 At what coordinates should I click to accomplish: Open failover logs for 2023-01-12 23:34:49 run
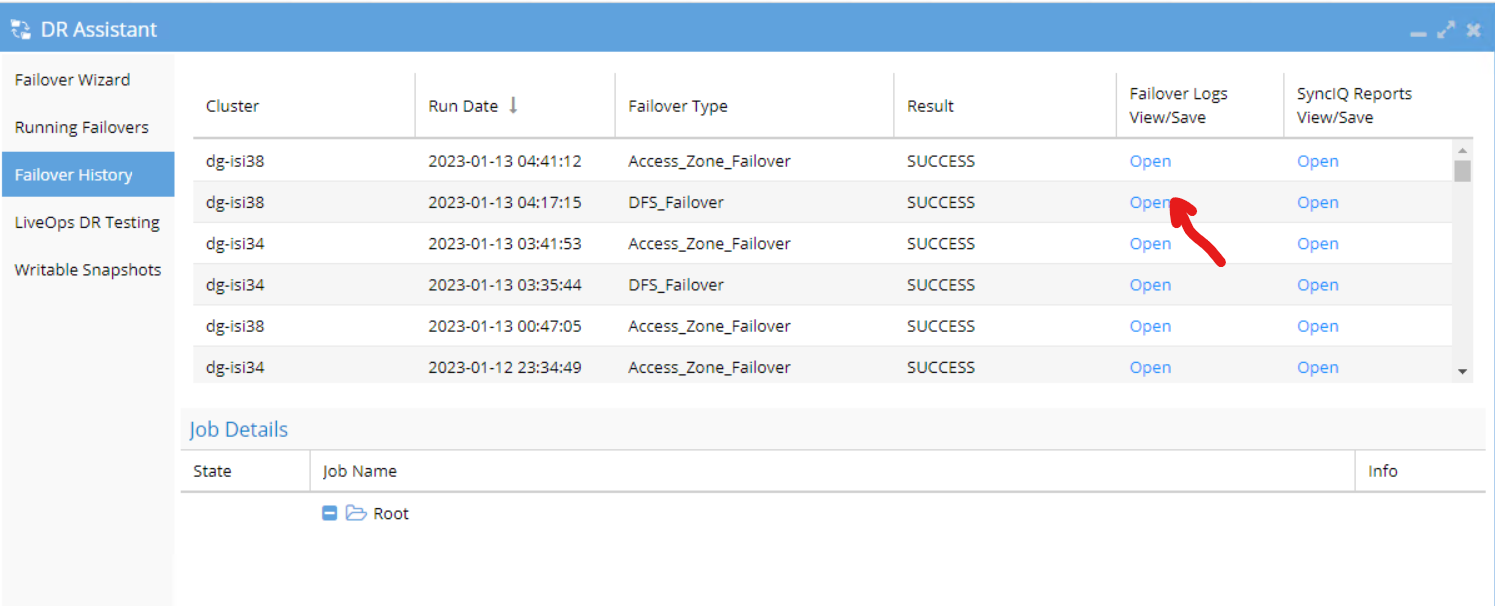pos(1150,367)
